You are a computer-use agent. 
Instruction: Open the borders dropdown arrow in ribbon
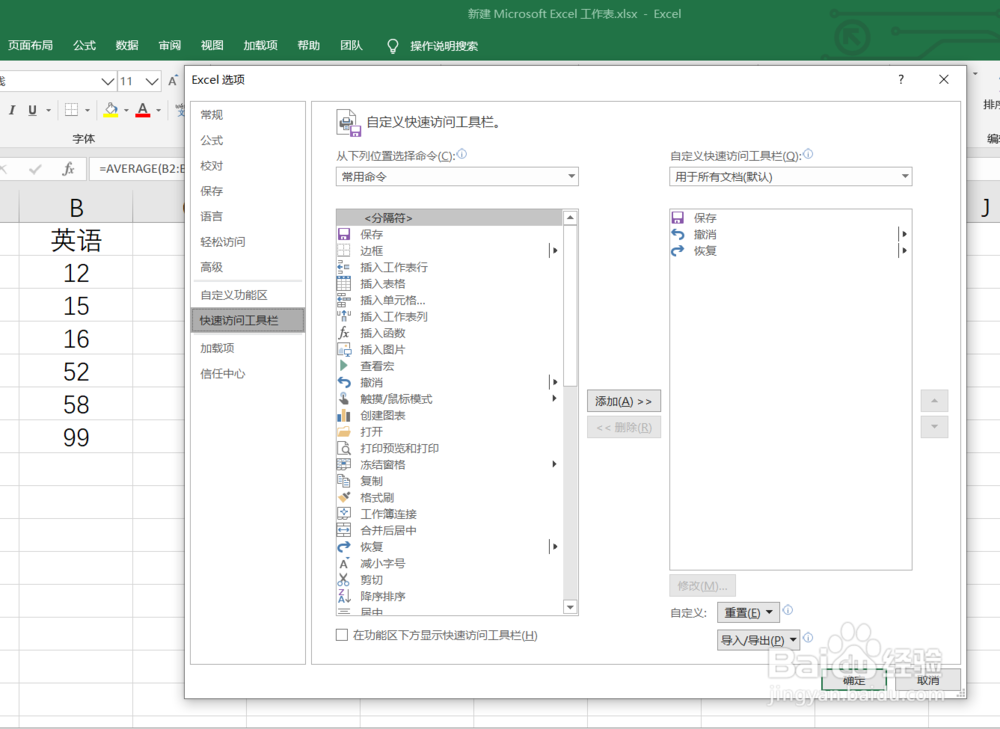[87, 110]
